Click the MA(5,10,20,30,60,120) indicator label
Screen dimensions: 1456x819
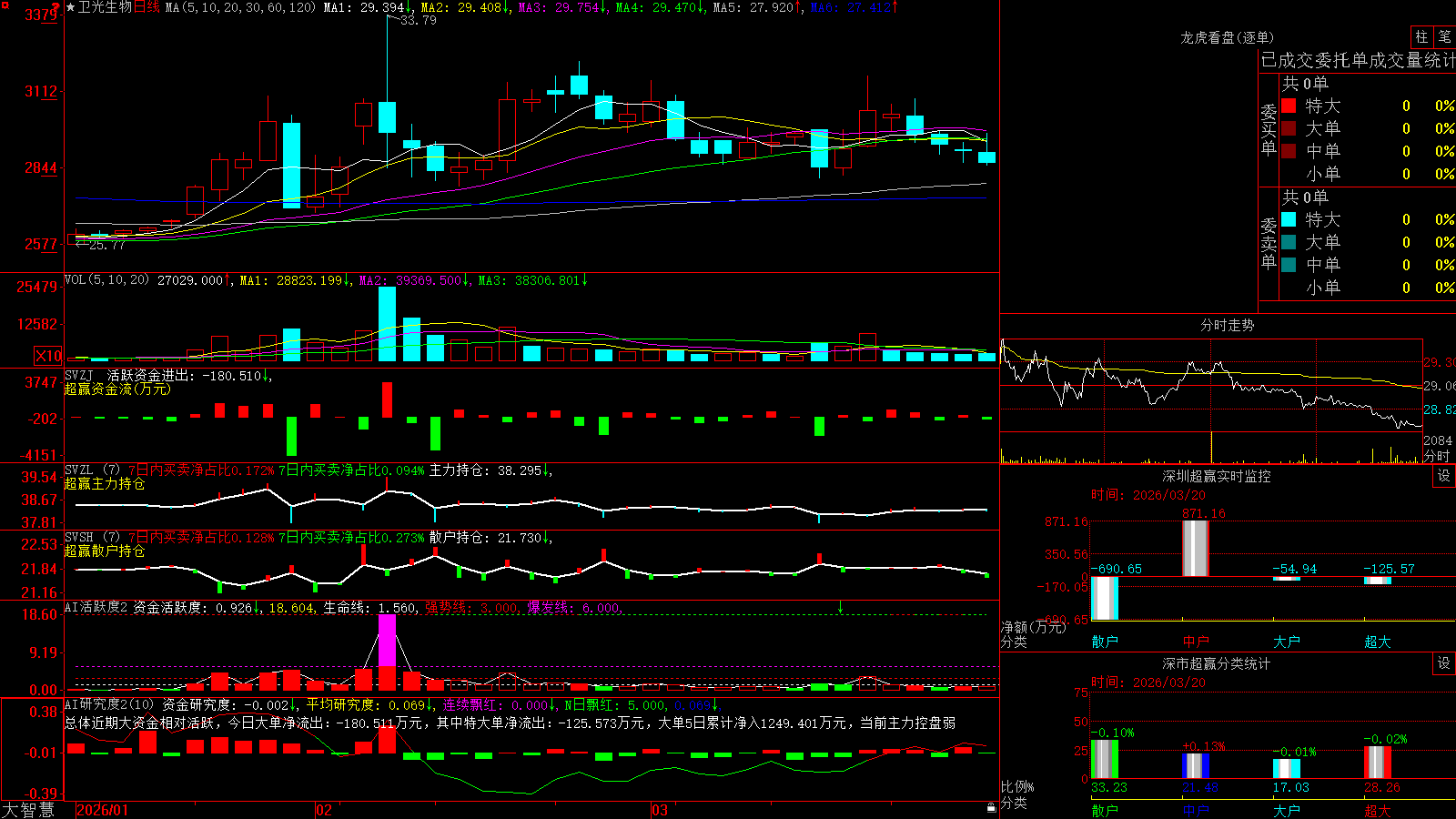(240, 7)
